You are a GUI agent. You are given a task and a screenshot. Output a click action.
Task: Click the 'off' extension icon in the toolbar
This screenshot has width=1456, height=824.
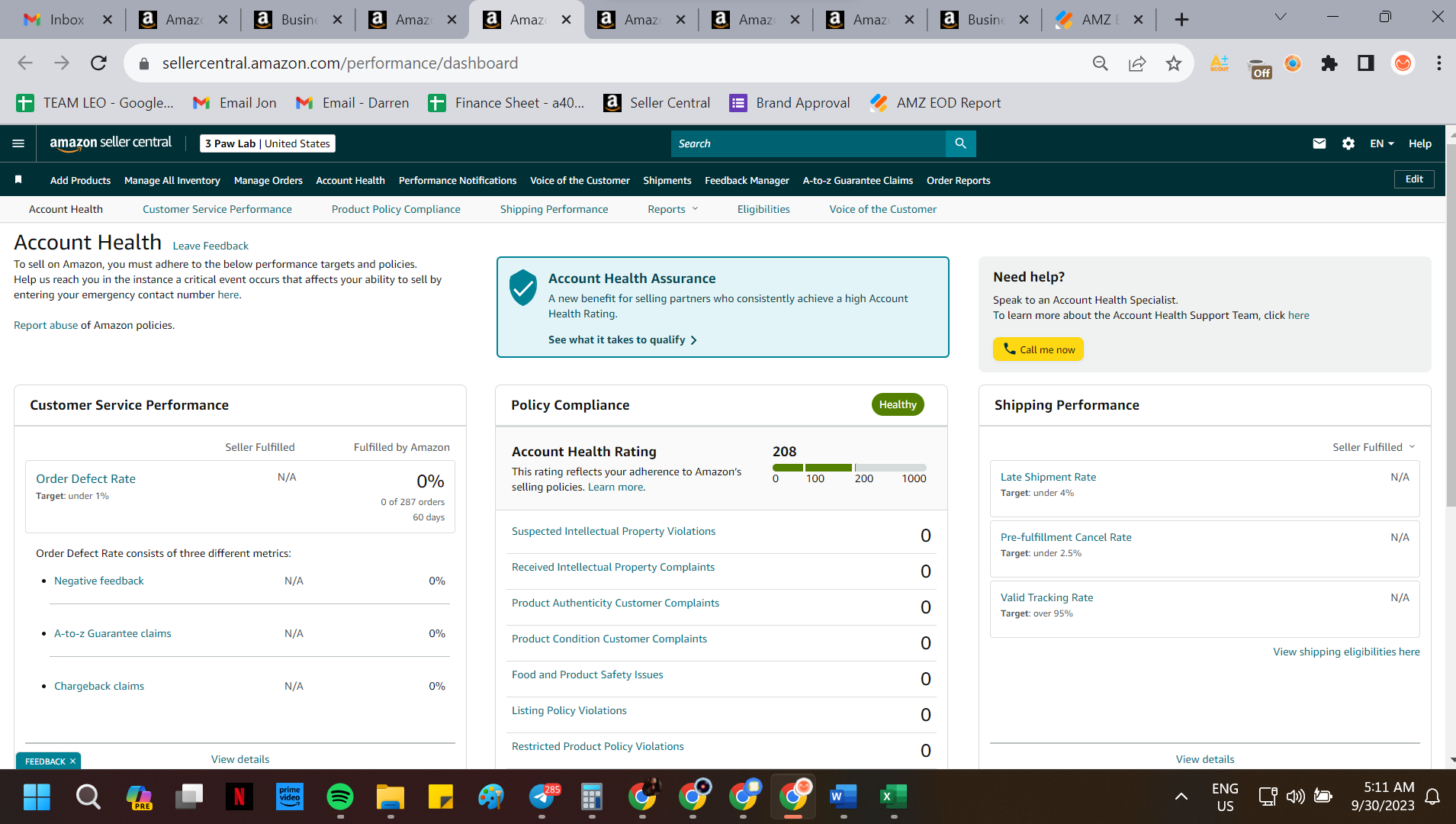[1259, 67]
